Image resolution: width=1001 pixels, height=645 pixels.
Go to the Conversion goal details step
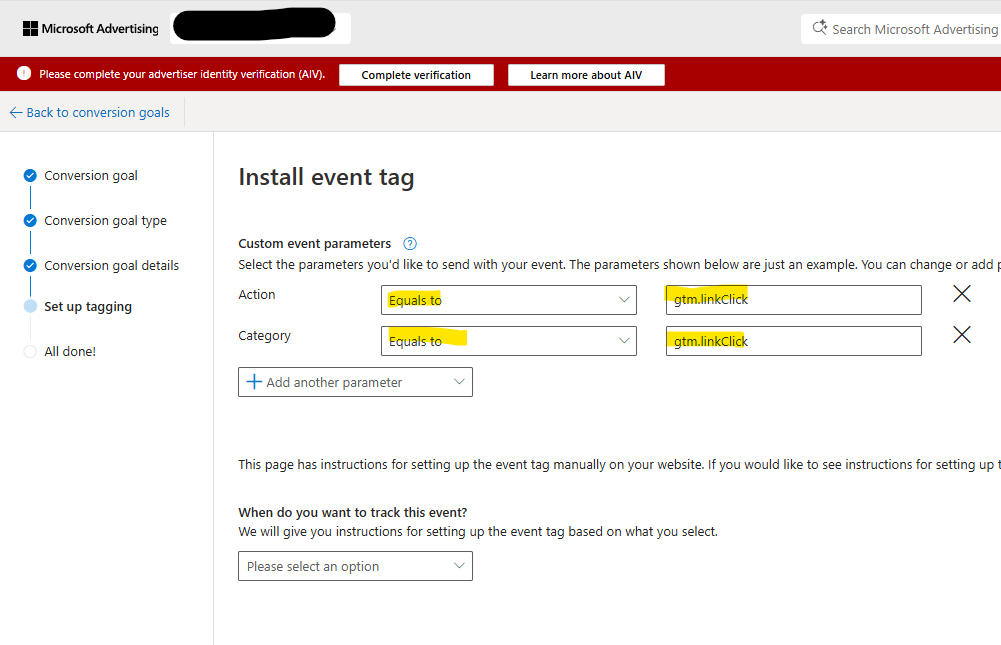point(111,266)
